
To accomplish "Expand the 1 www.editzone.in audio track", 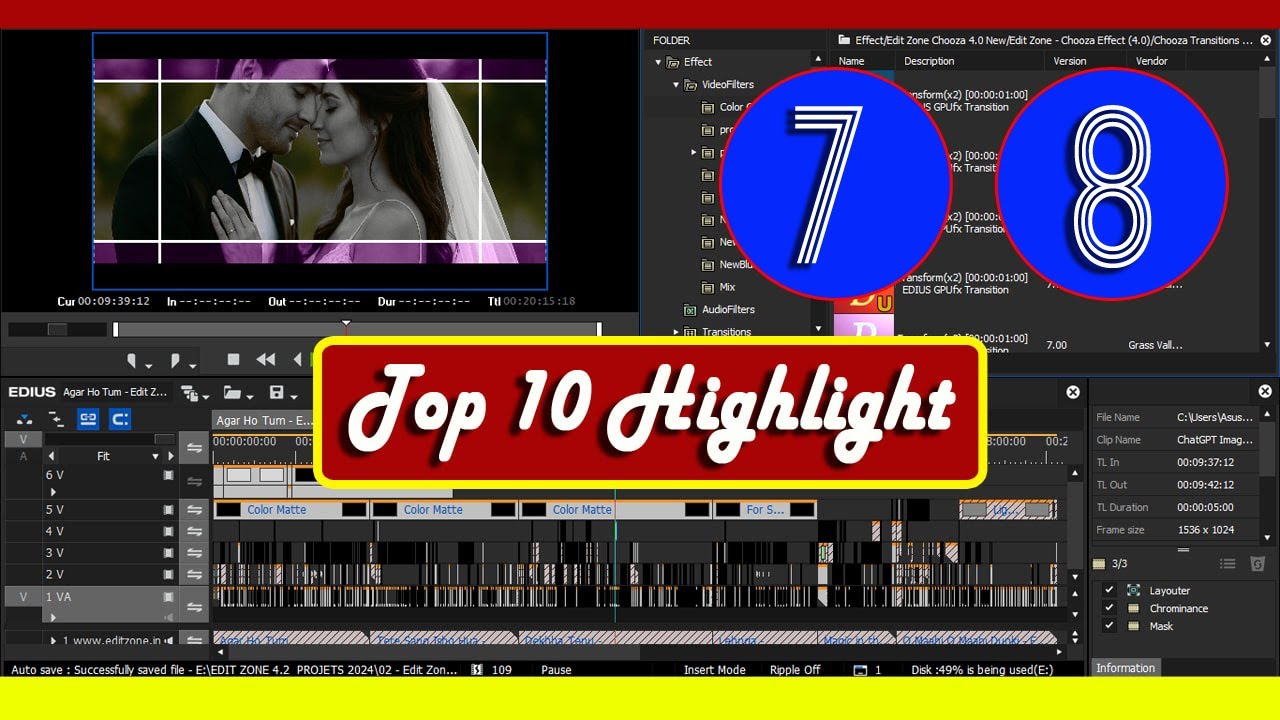I will pos(54,640).
